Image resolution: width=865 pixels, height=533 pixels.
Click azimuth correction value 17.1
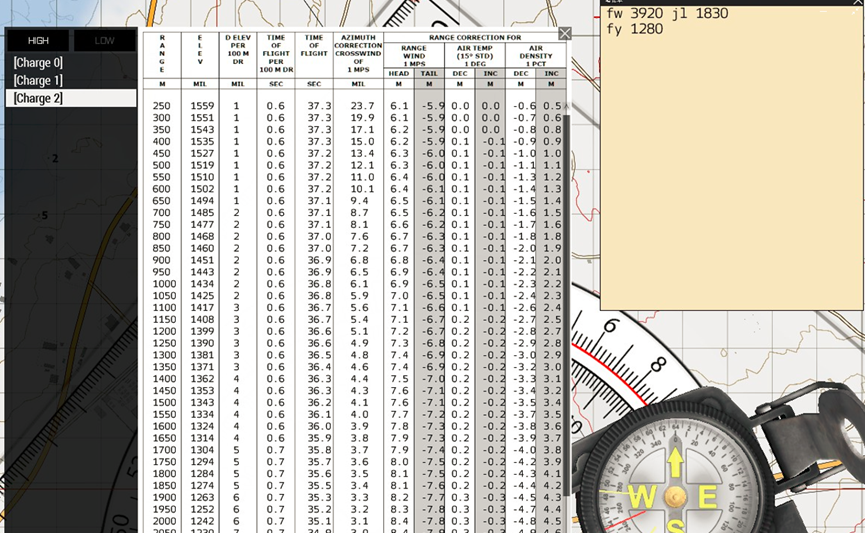pos(362,130)
